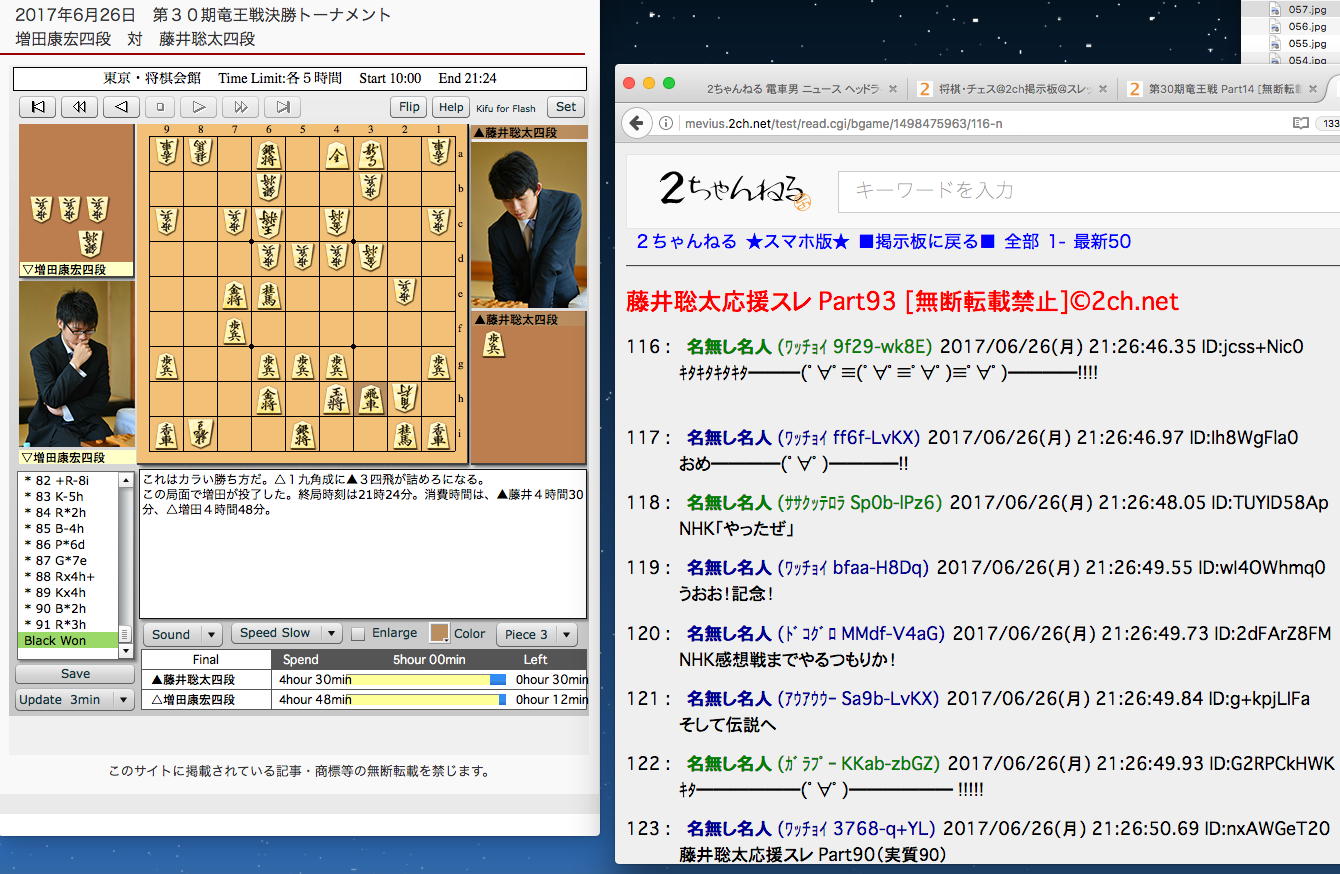
Task: Select move '89 Kx4h' in the move list
Action: 68,593
